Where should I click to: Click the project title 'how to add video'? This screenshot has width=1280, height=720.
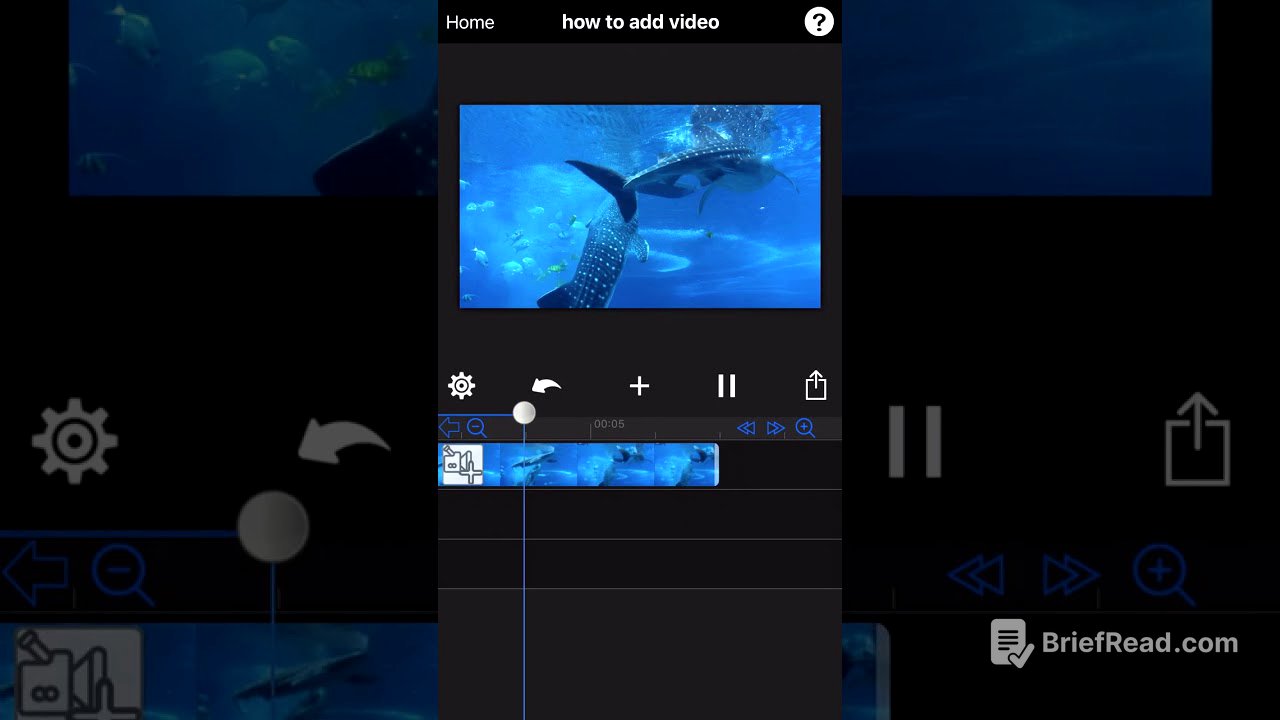pyautogui.click(x=640, y=22)
